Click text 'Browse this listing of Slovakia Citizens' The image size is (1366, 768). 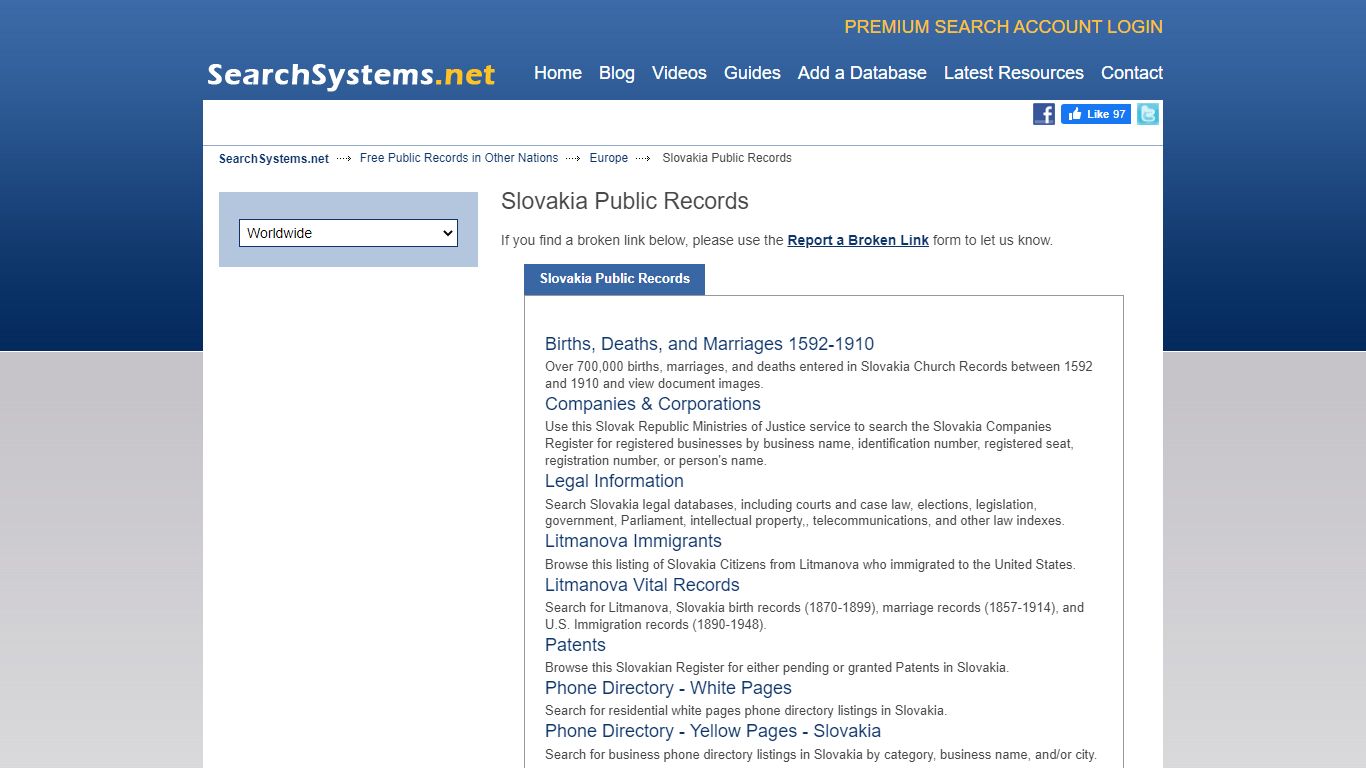(x=664, y=564)
